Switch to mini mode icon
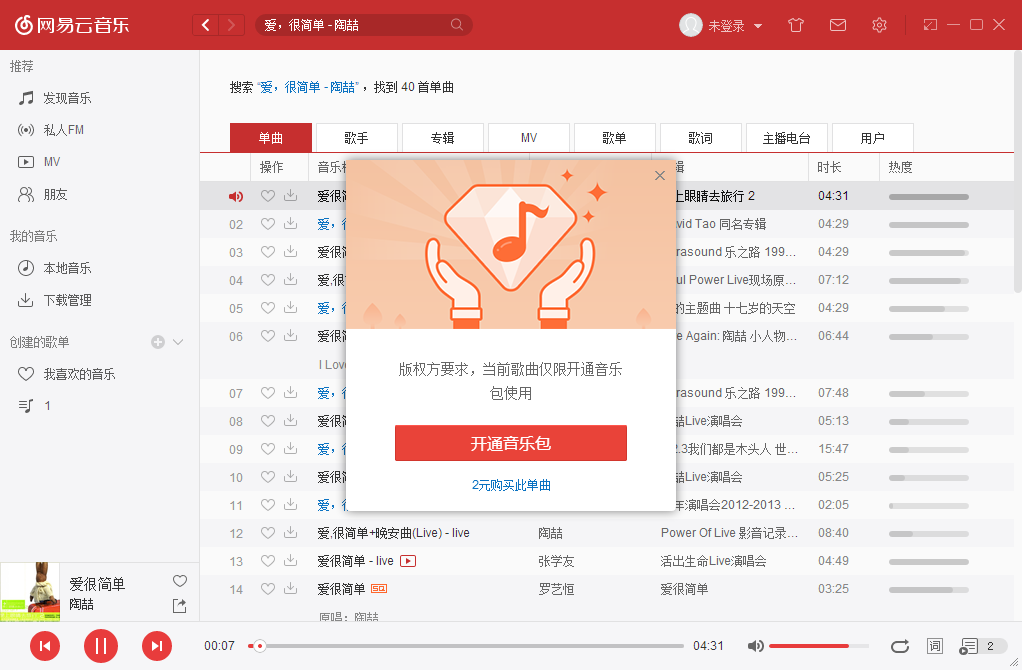This screenshot has height=670, width=1022. point(930,25)
